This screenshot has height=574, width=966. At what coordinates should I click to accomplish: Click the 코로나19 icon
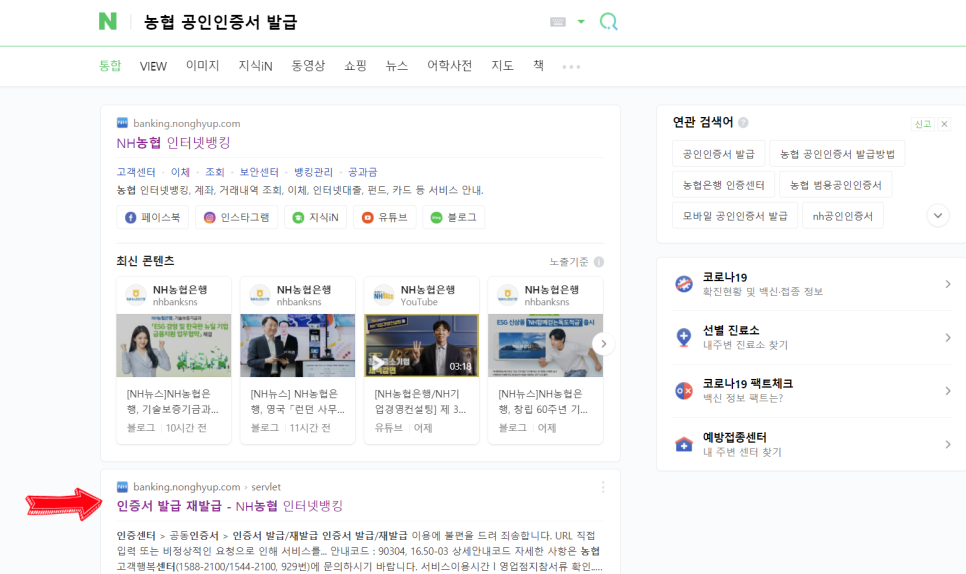click(x=684, y=284)
